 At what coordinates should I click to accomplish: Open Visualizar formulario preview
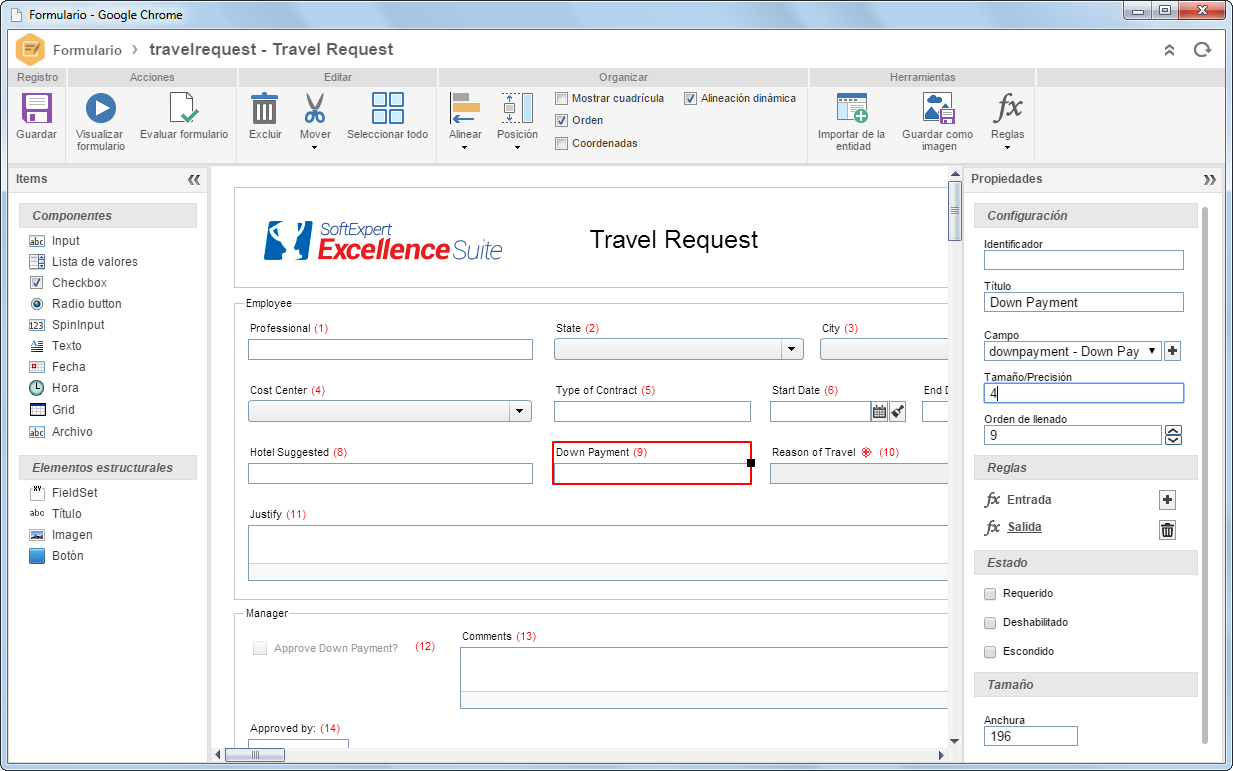(x=100, y=108)
